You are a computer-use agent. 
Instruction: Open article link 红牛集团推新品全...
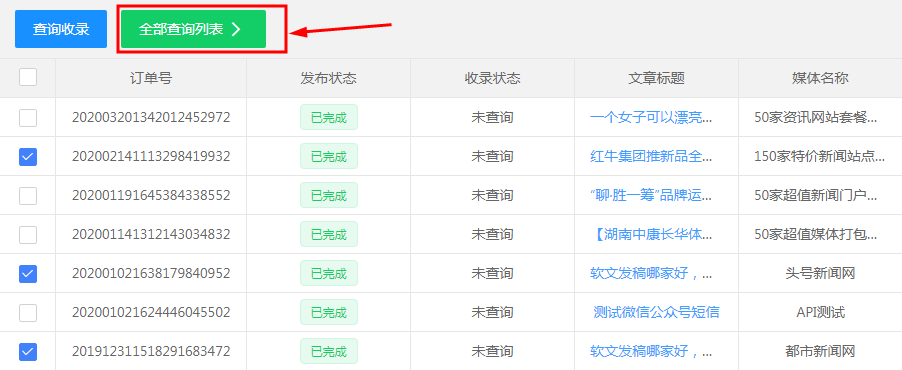click(x=651, y=157)
